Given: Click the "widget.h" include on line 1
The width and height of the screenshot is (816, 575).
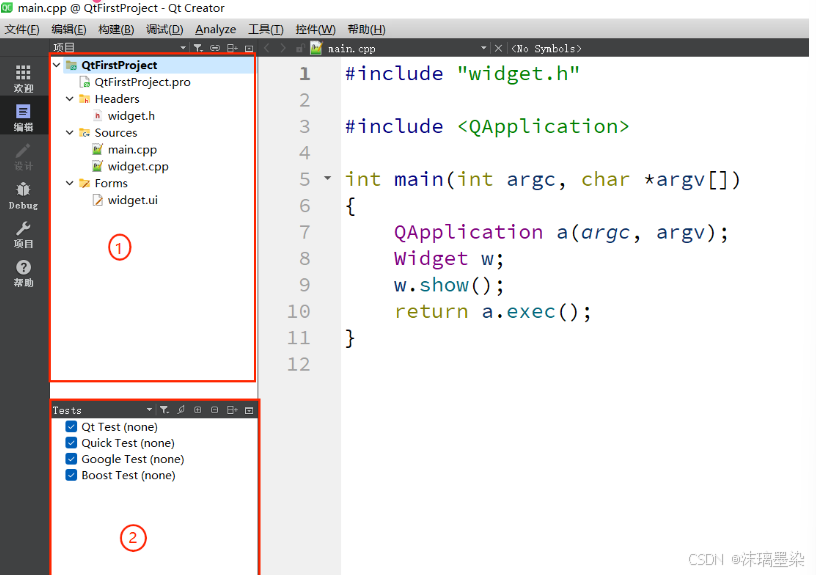Looking at the screenshot, I should pyautogui.click(x=518, y=73).
